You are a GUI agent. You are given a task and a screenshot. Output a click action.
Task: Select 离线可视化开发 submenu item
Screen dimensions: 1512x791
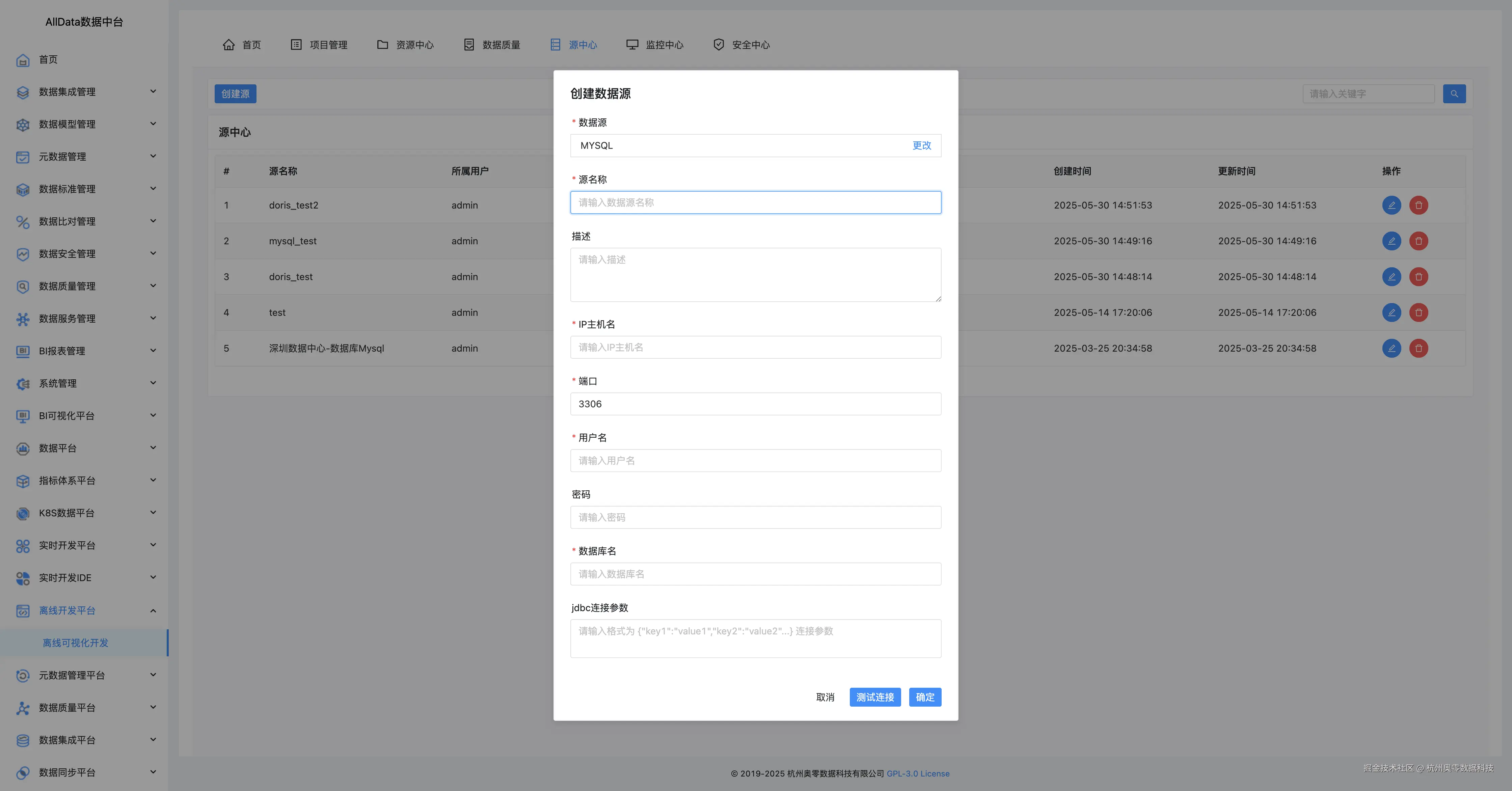tap(76, 643)
